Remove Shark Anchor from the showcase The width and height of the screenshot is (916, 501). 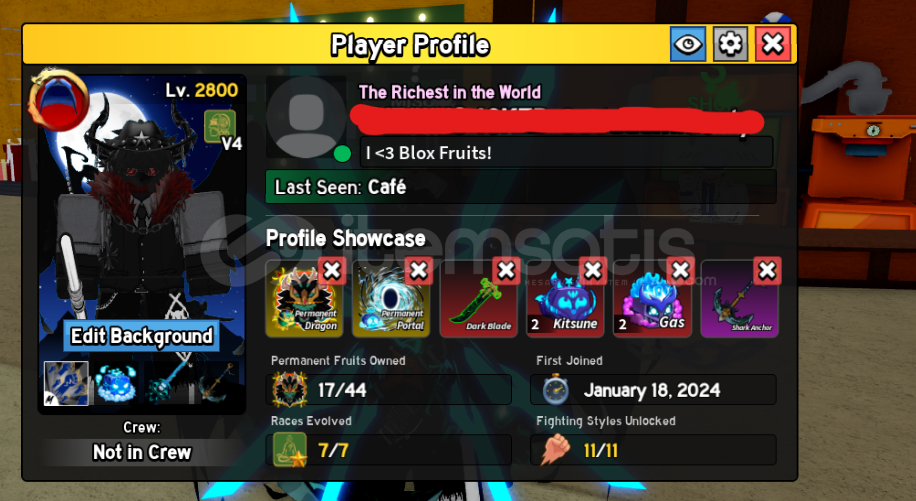[x=767, y=270]
